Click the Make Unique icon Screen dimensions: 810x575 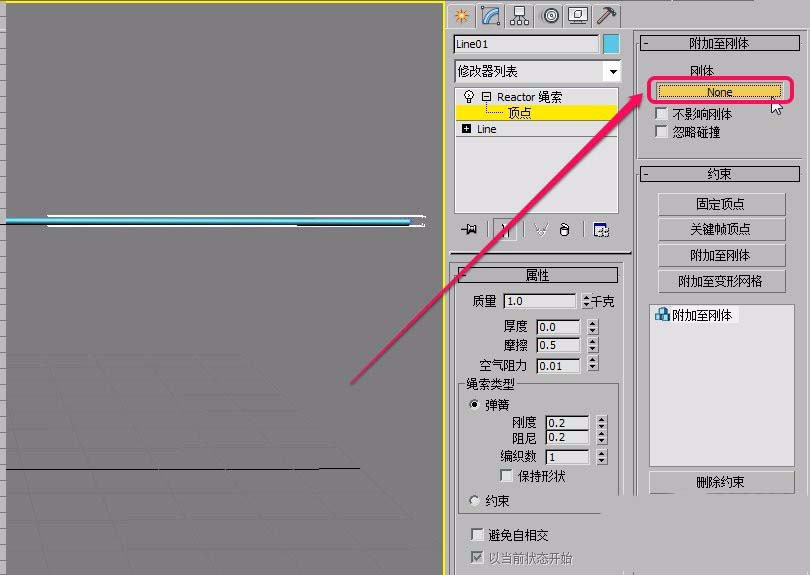tap(540, 229)
